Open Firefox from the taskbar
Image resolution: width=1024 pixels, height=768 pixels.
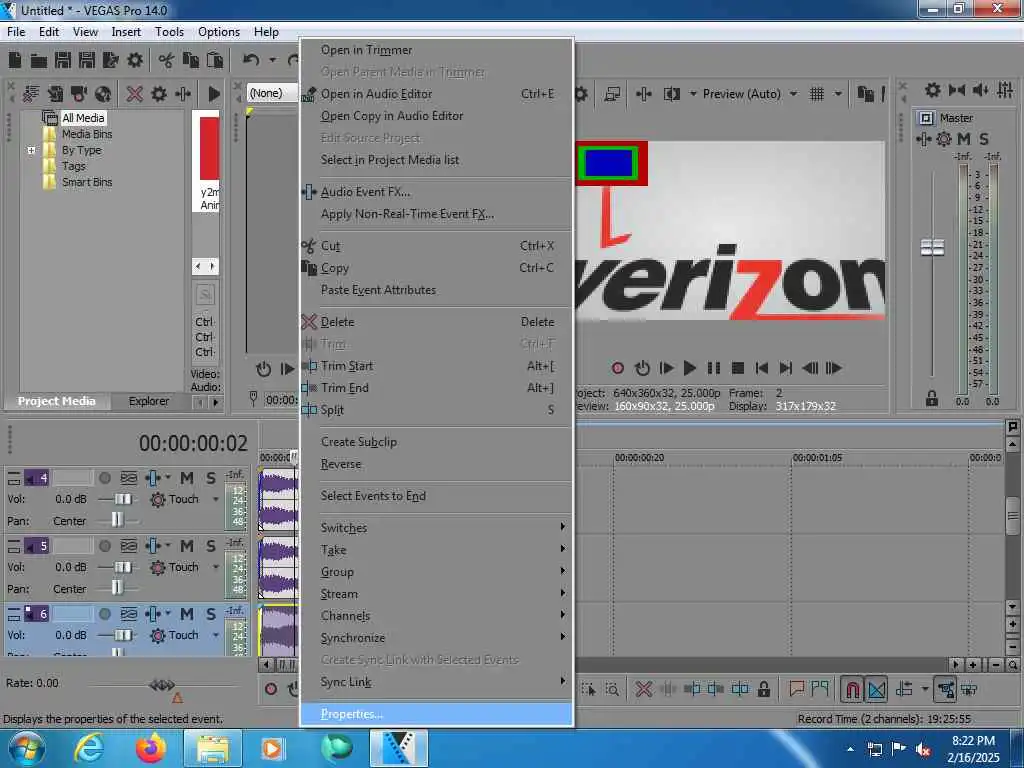click(151, 748)
